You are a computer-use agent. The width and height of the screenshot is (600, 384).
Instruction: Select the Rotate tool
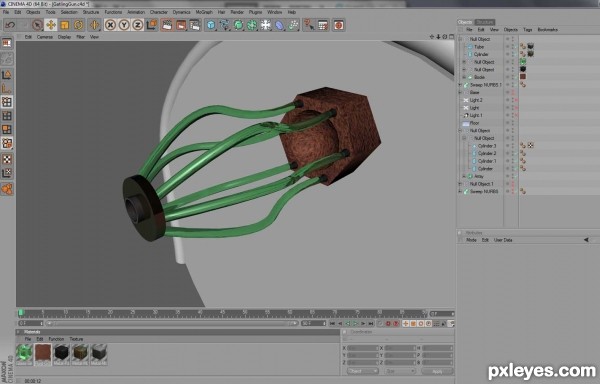tap(78, 25)
